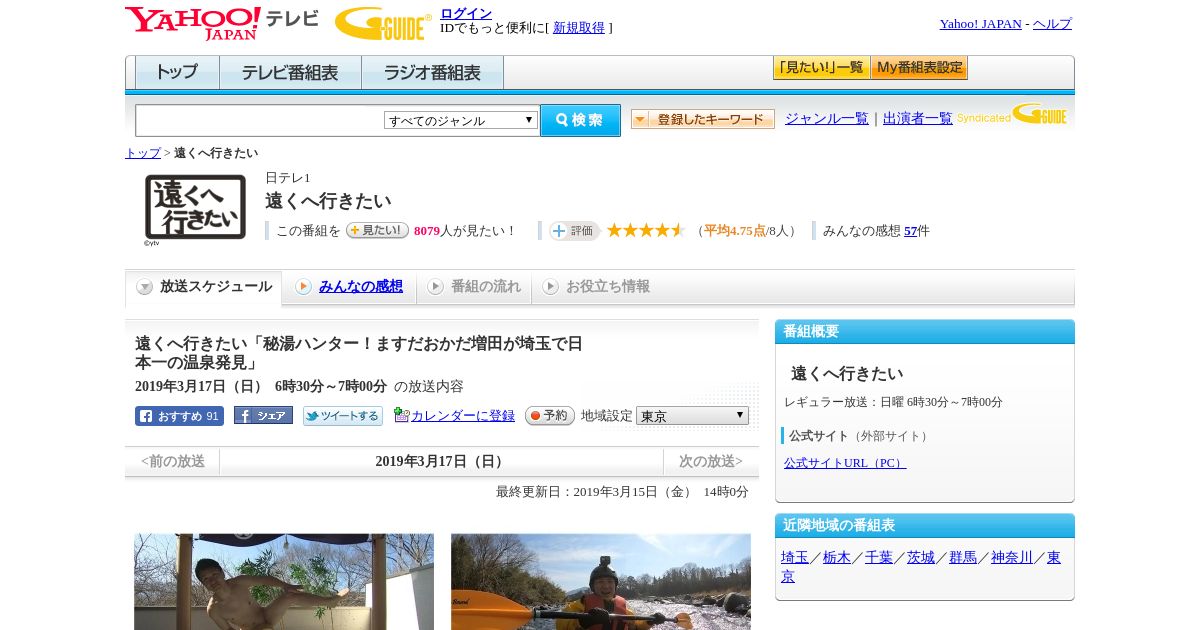Click the calendar icon beside カレンダーに登録
This screenshot has height=630, width=1200.
tap(402, 415)
